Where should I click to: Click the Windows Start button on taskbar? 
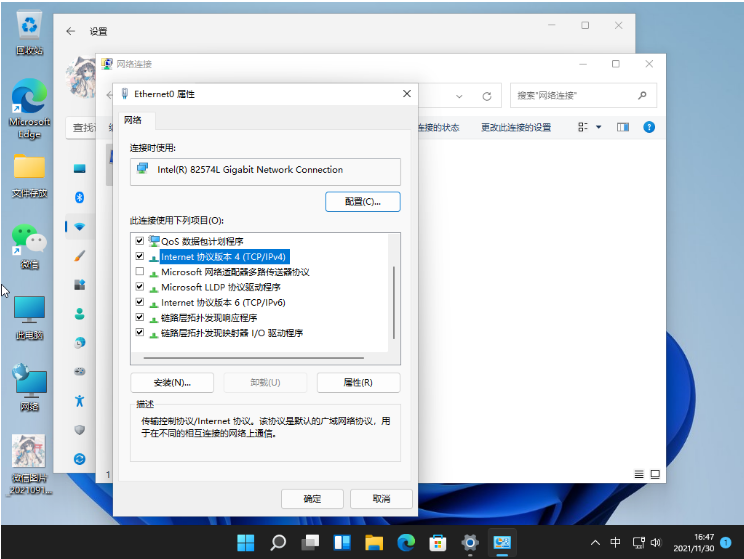click(x=246, y=543)
